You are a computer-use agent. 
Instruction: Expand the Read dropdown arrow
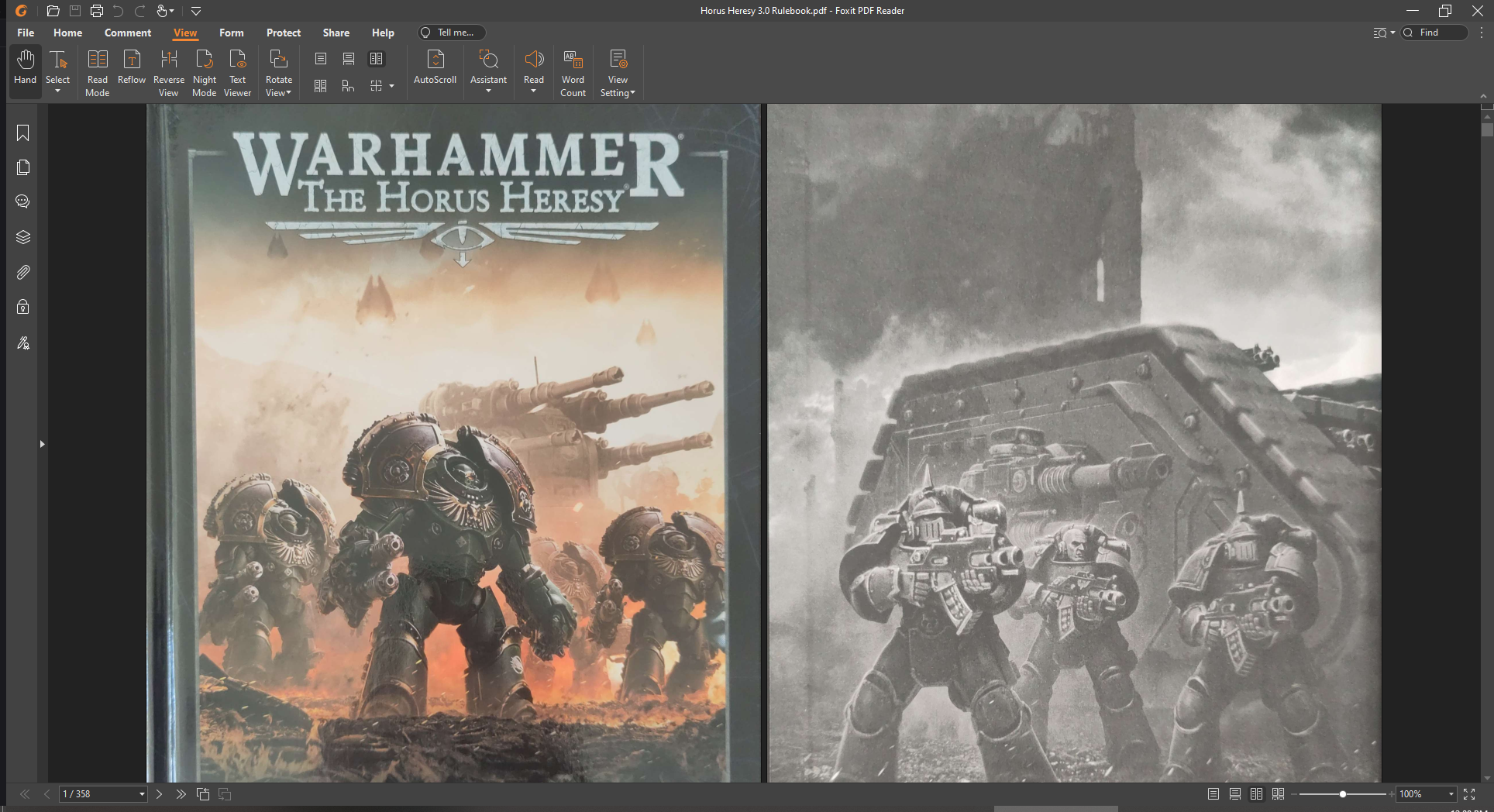(x=534, y=91)
